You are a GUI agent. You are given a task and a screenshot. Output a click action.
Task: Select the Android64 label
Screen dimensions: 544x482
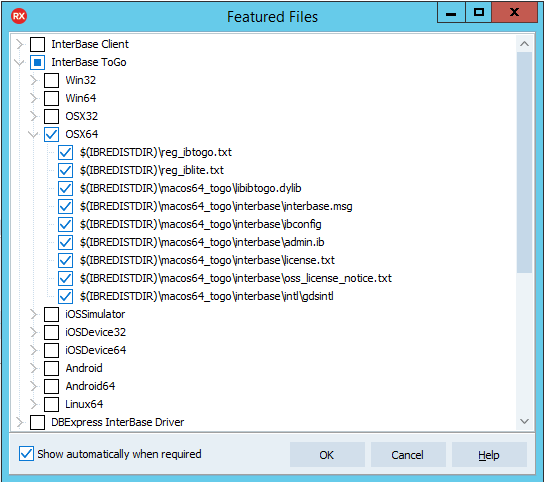pos(90,386)
